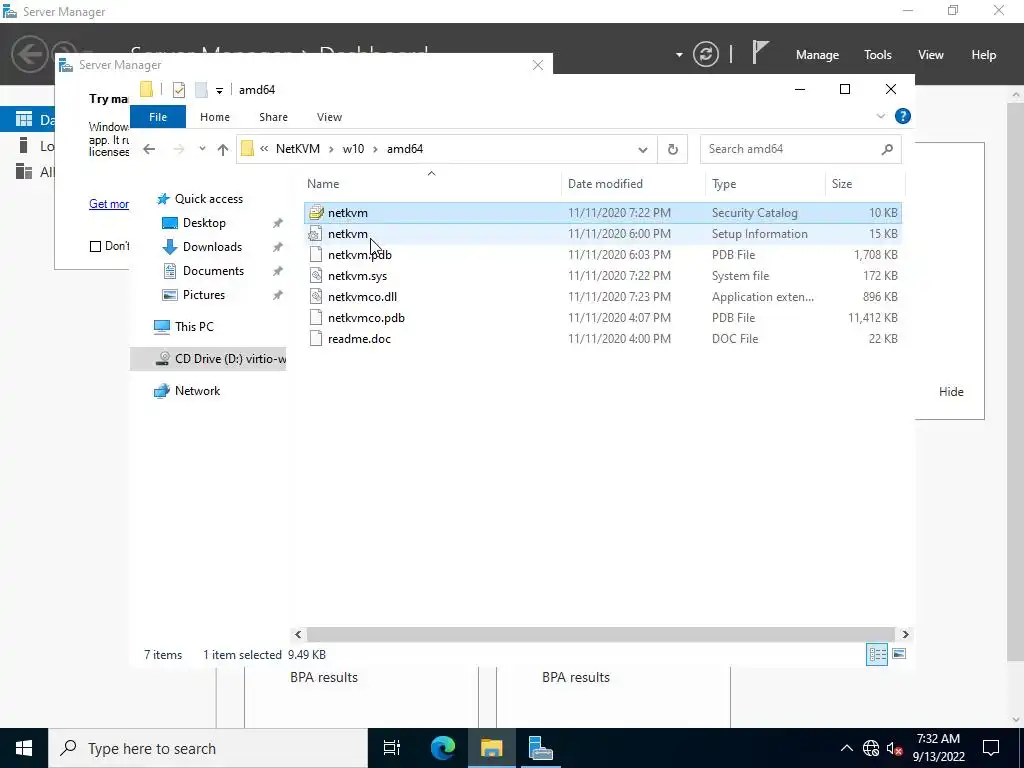Screen dimensions: 1024x768
Task: Click the netkvm Setup Information file icon
Action: (x=315, y=234)
